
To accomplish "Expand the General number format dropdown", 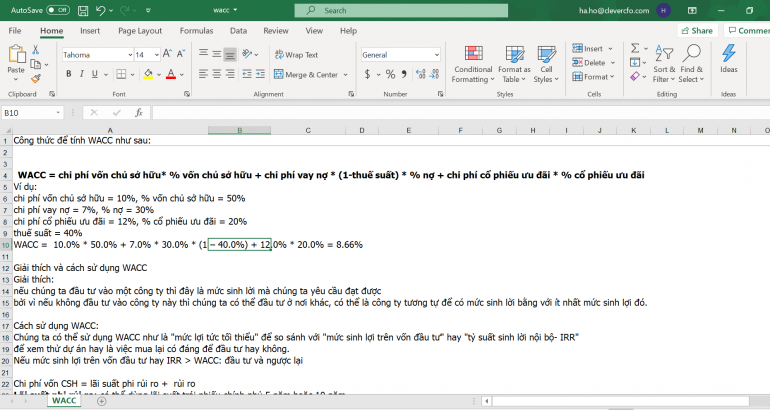I will (435, 55).
